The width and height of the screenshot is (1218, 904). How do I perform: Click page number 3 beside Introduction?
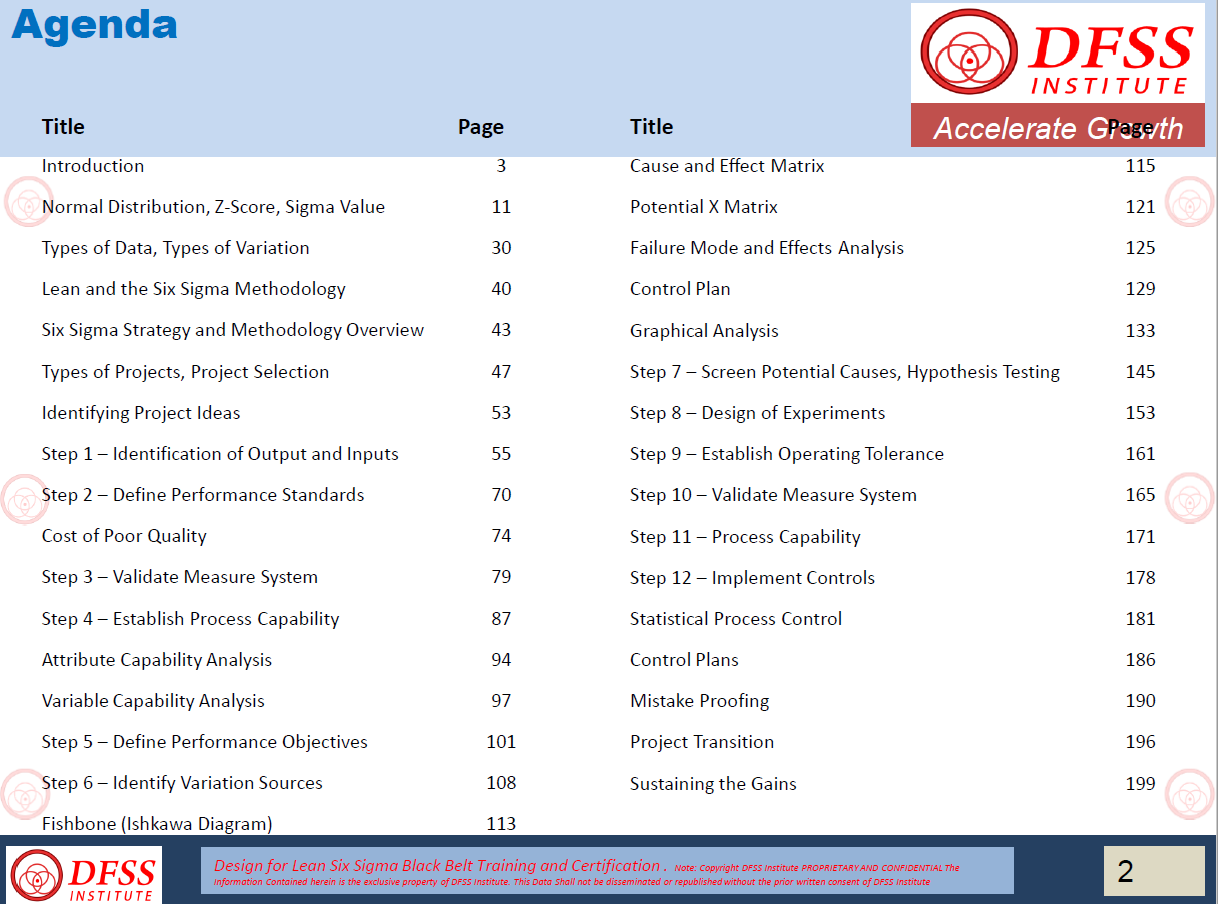point(501,166)
